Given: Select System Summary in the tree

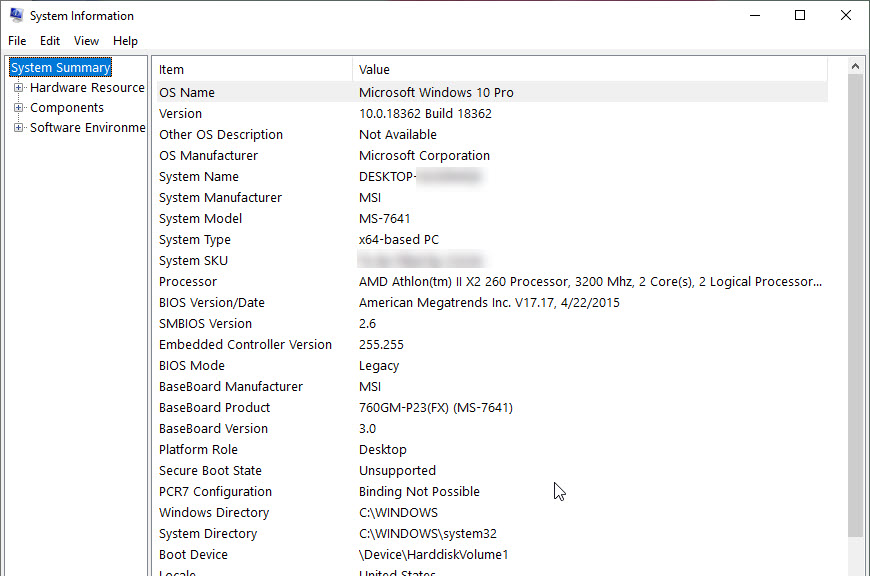Looking at the screenshot, I should 60,68.
